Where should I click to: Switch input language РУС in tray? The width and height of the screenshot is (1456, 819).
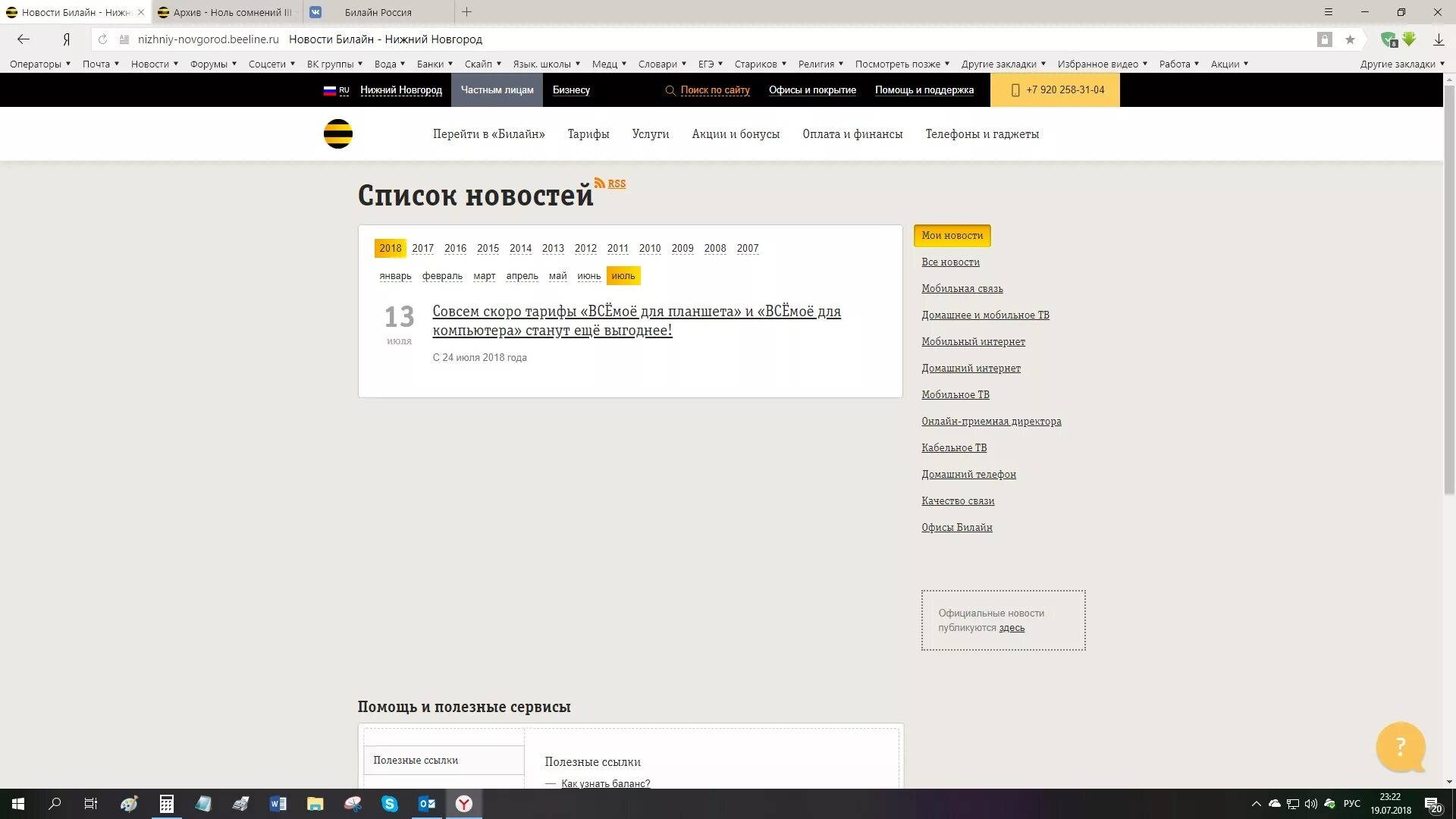click(x=1351, y=804)
